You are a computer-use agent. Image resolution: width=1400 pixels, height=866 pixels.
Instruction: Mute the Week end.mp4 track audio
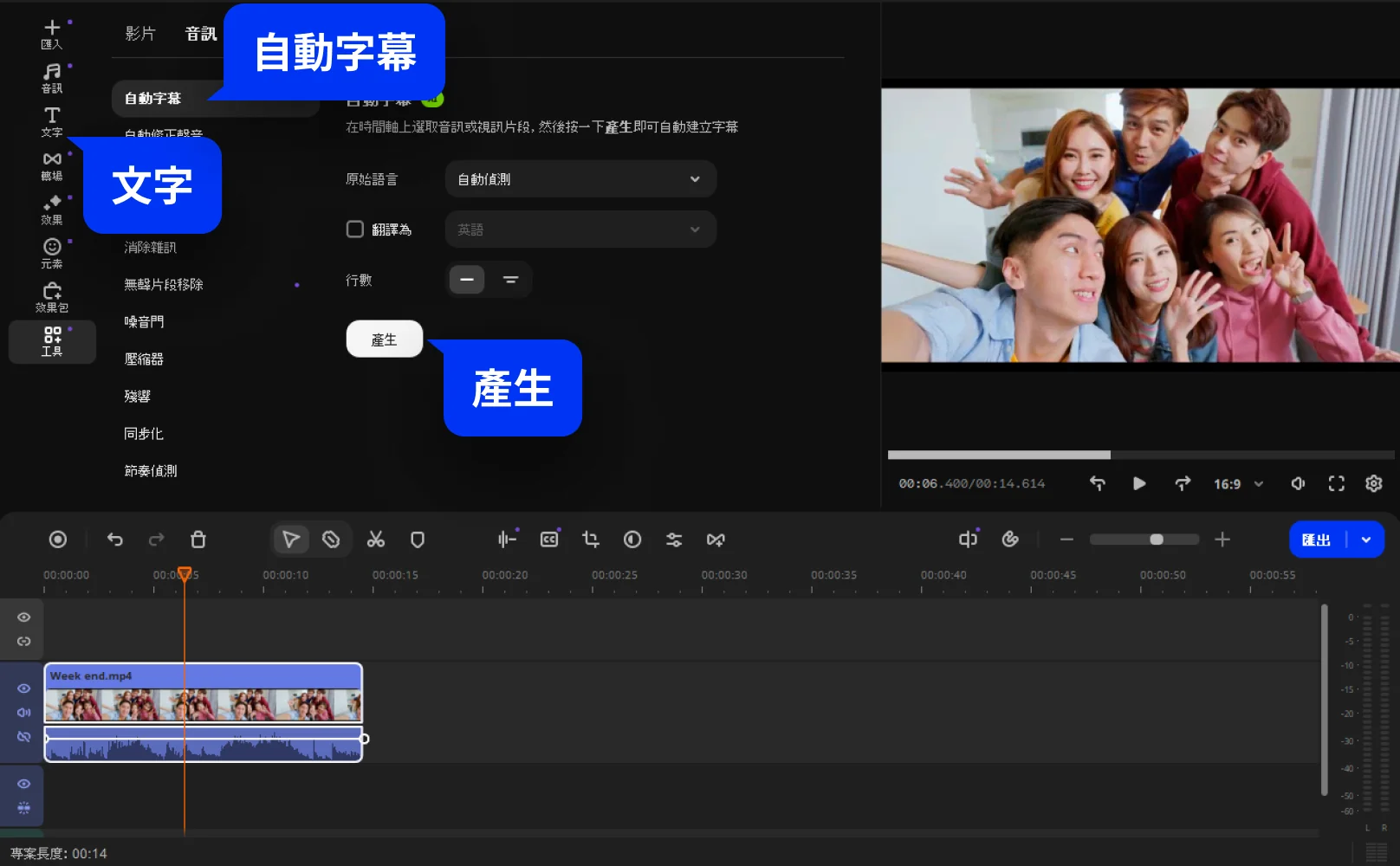24,713
